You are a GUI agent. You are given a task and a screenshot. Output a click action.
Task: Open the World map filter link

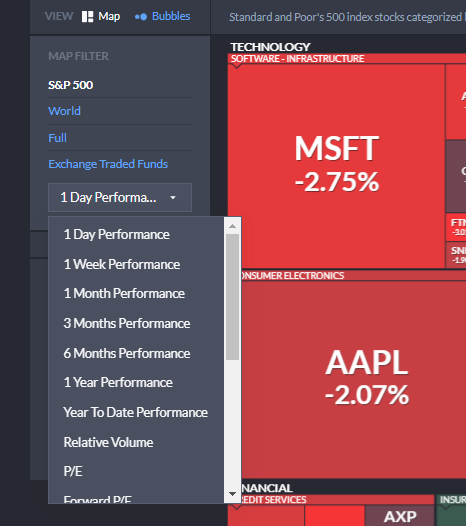click(64, 111)
